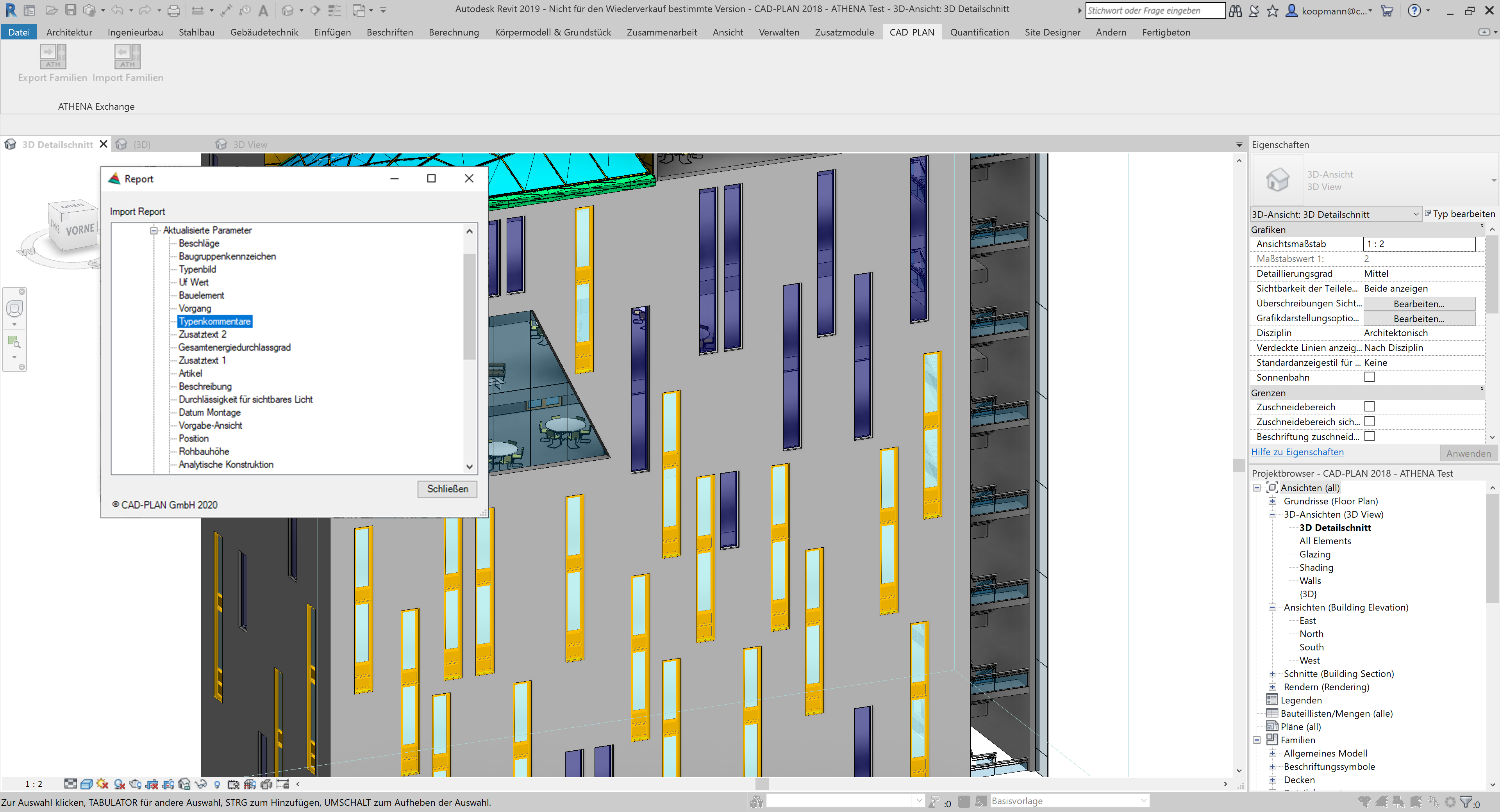This screenshot has height=812, width=1500.
Task: Open the Quantification ribbon tab
Action: tap(979, 32)
